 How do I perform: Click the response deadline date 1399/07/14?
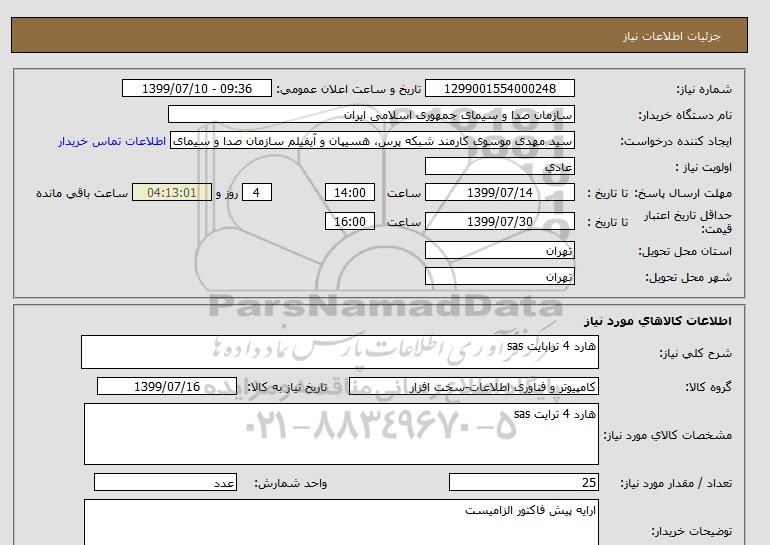pyautogui.click(x=499, y=192)
